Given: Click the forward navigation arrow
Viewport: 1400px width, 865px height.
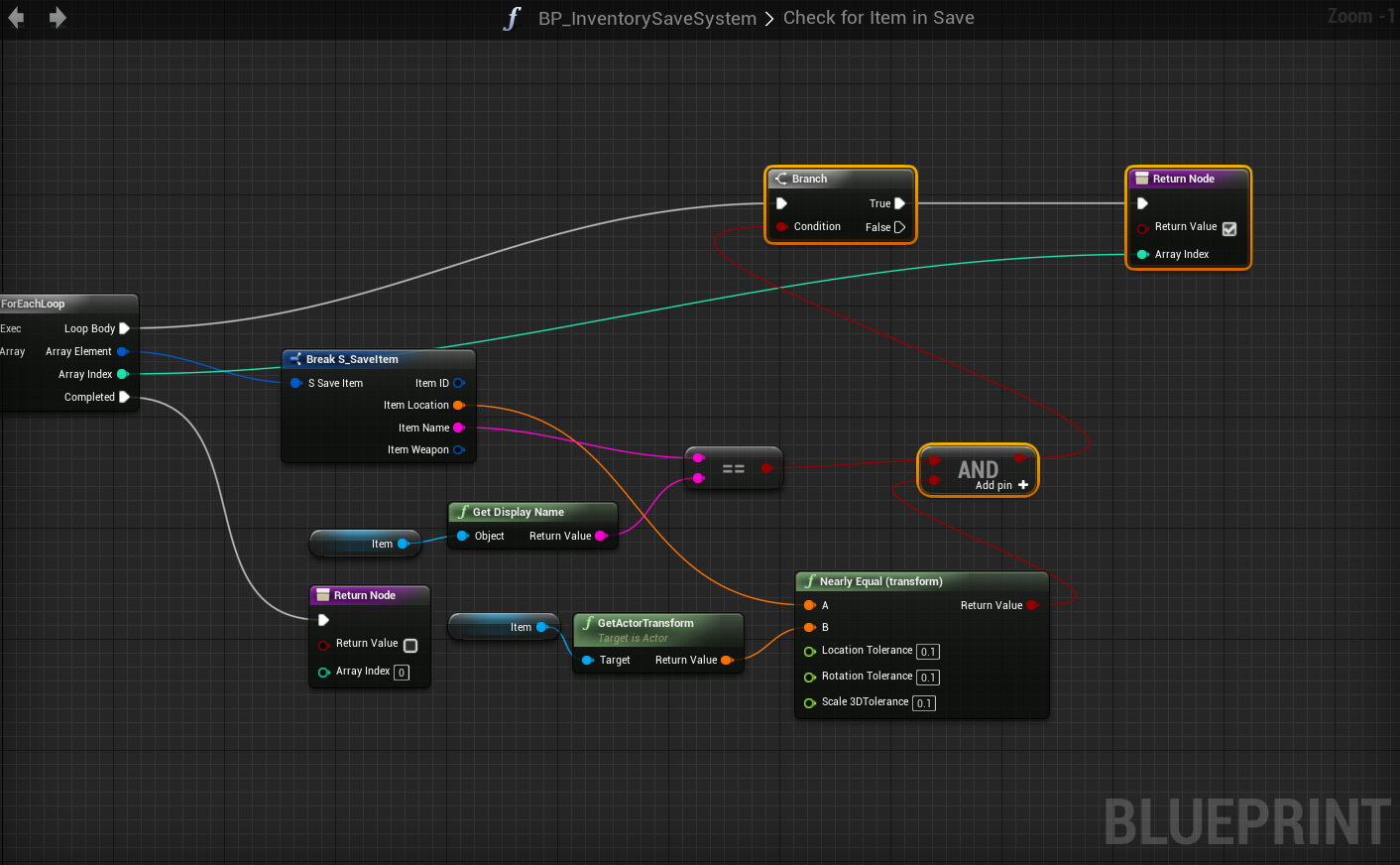Looking at the screenshot, I should pyautogui.click(x=58, y=18).
